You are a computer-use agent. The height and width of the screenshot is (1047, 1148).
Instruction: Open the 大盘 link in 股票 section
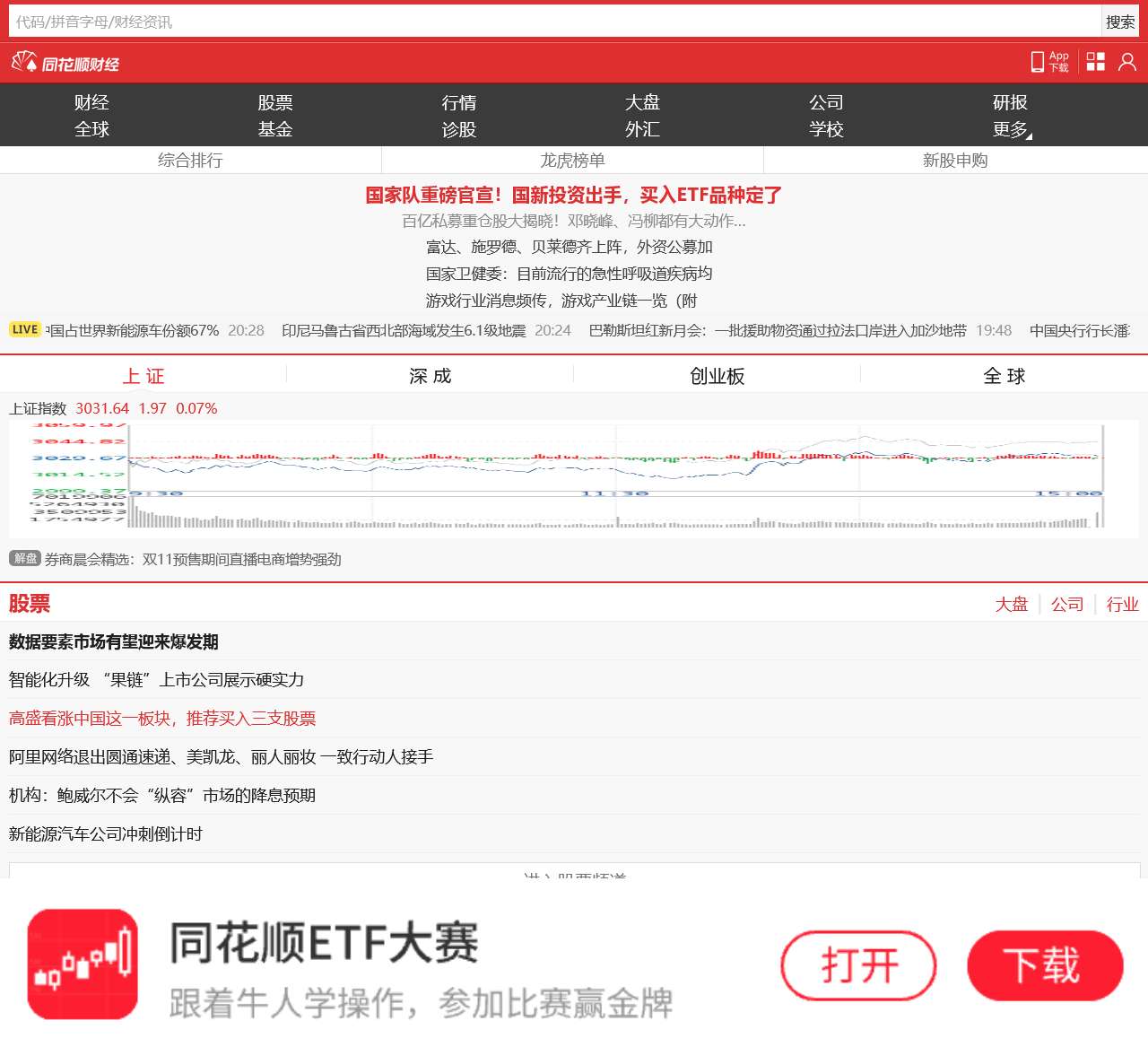coord(1012,604)
